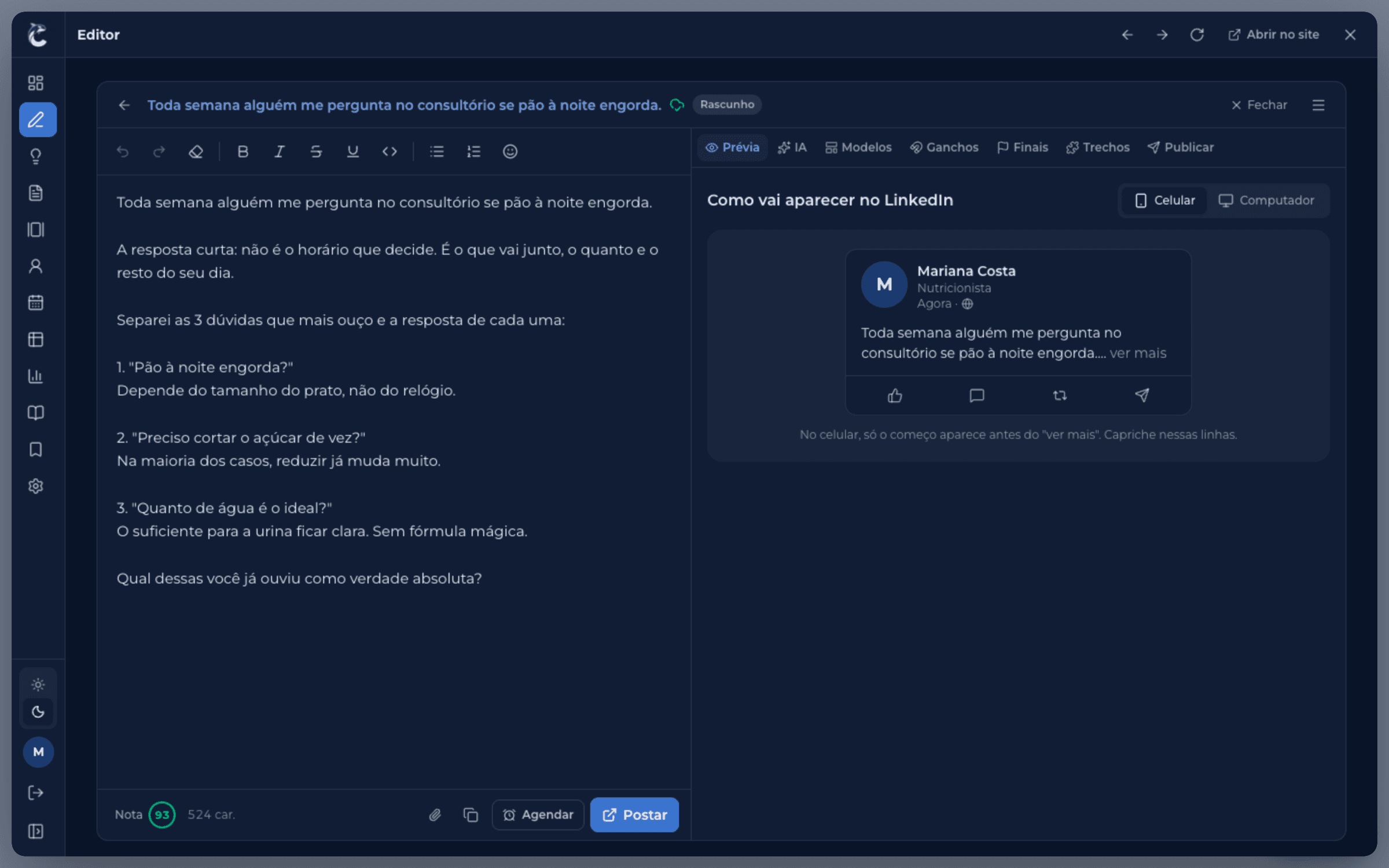Toggle underline formatting

coord(352,152)
